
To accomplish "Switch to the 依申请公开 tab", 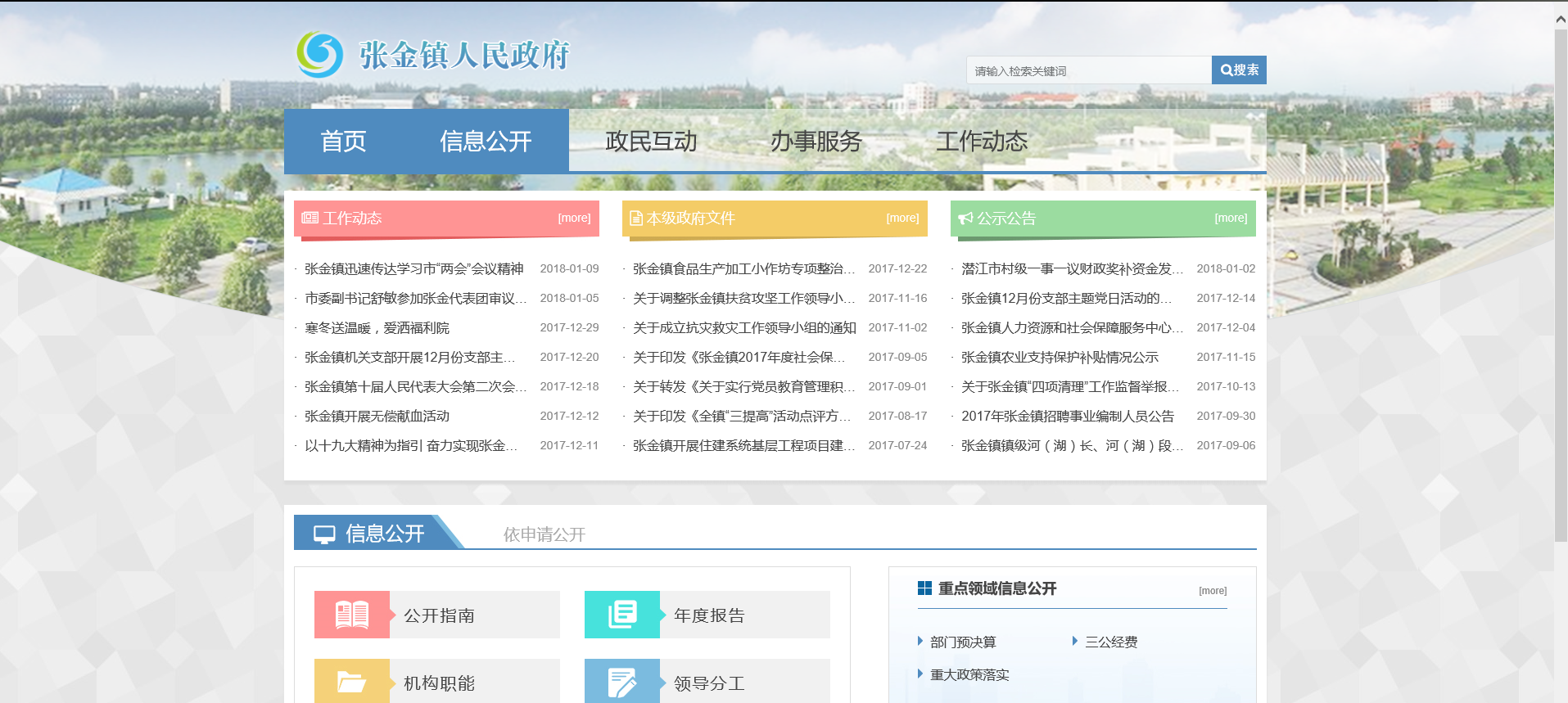I will [x=544, y=534].
